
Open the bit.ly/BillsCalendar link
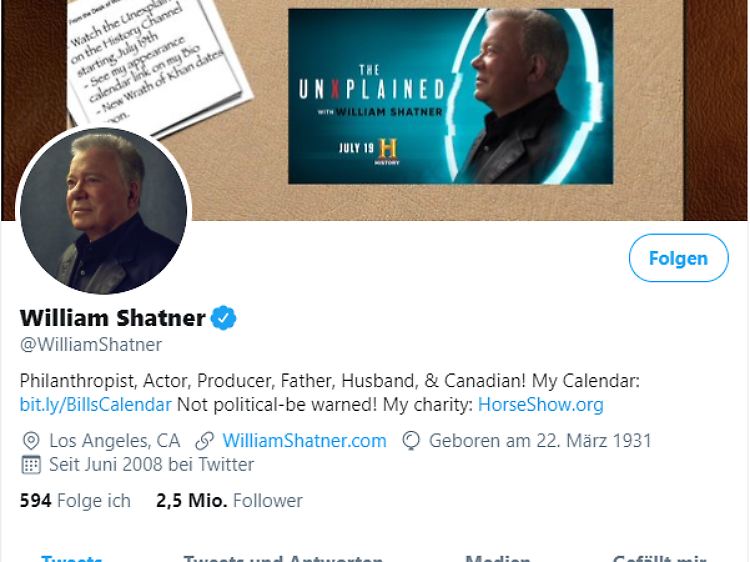95,405
